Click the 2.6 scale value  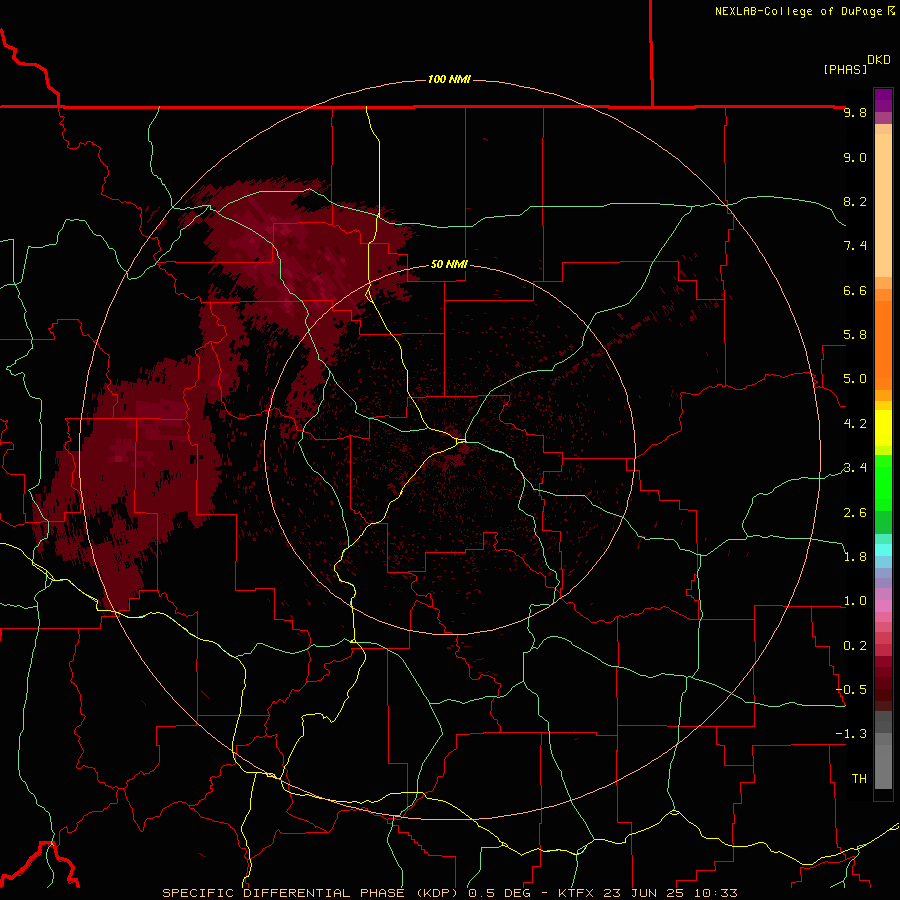tap(855, 512)
